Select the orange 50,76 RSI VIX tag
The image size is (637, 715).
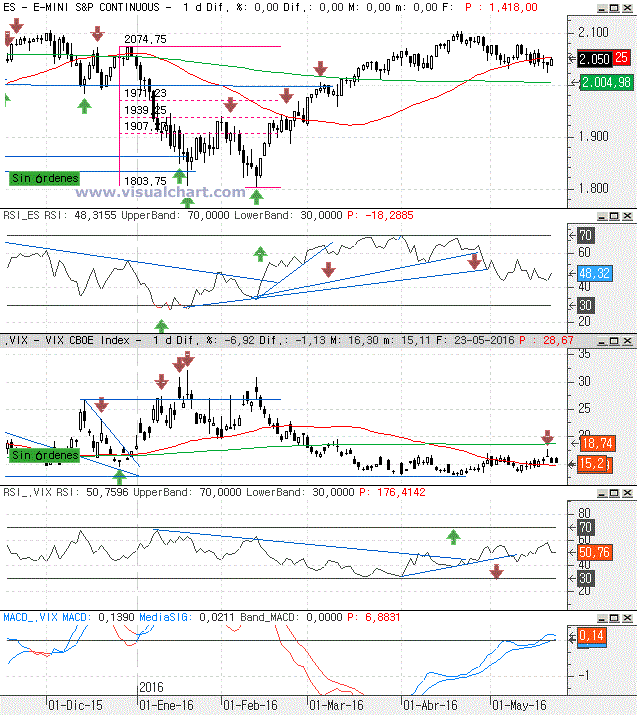click(595, 553)
